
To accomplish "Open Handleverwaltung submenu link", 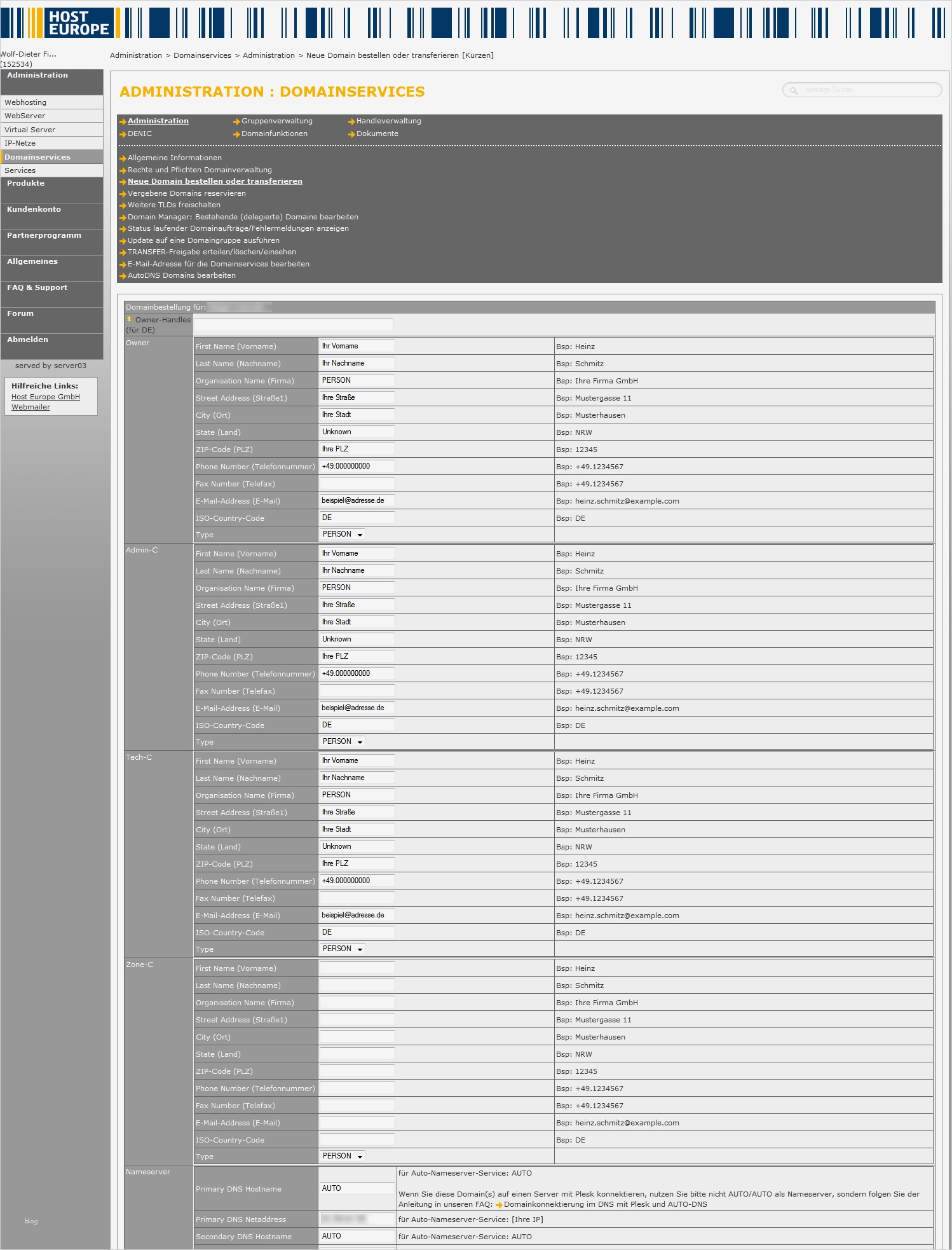I will [389, 121].
